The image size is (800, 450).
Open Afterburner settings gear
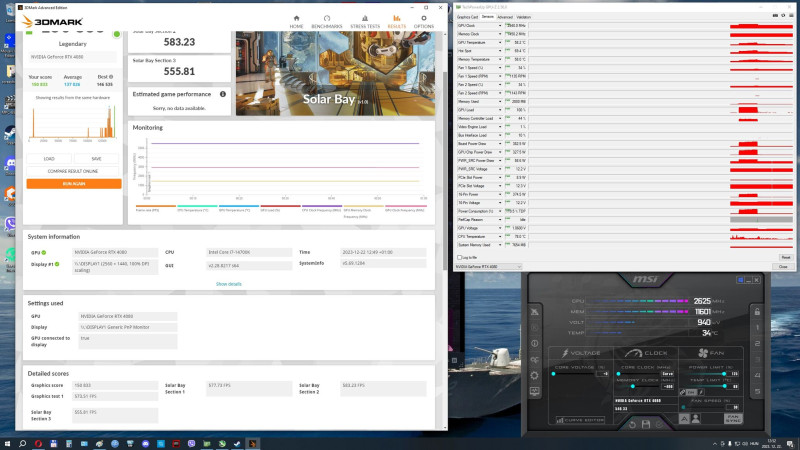[534, 376]
